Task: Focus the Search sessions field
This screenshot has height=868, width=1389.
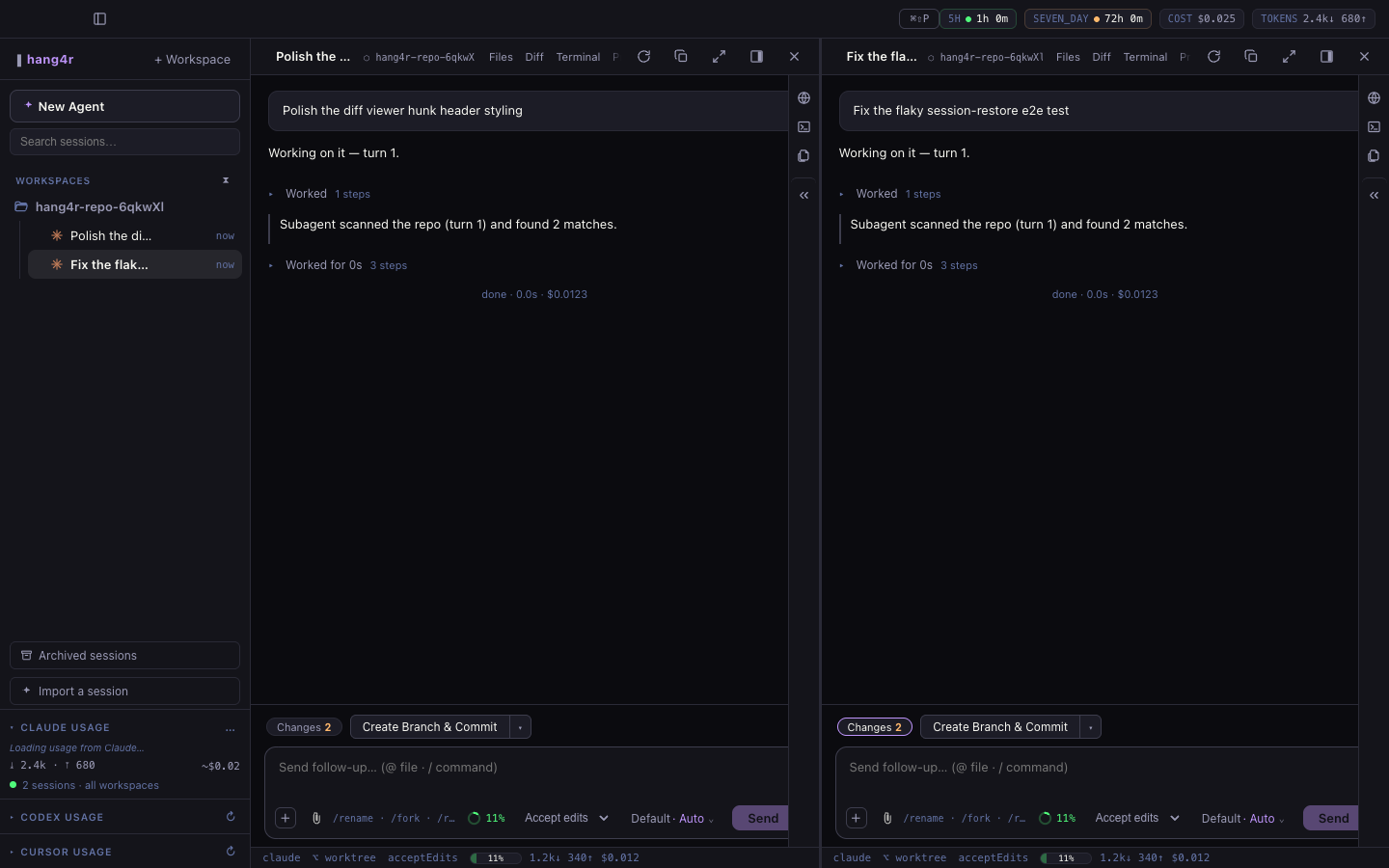Action: click(124, 141)
